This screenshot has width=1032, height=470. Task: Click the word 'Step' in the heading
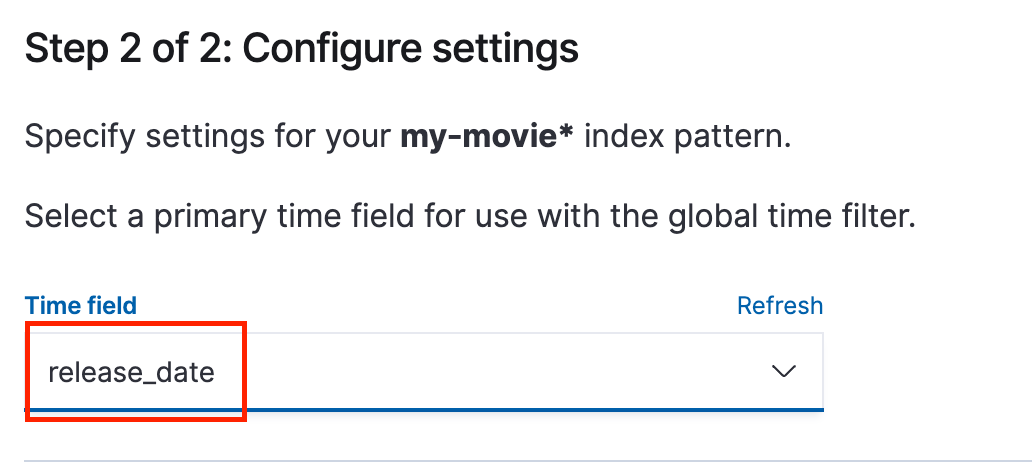62,48
